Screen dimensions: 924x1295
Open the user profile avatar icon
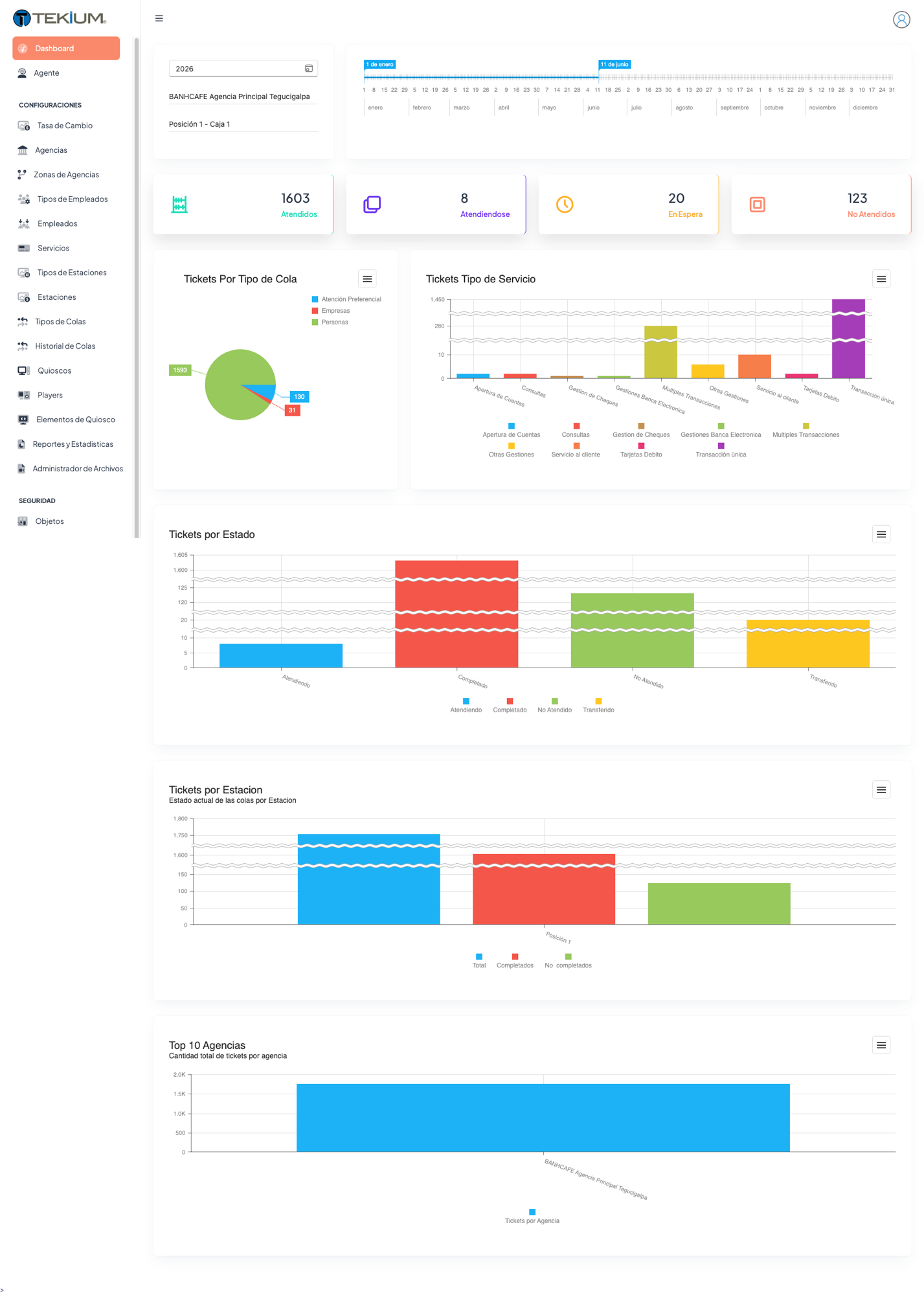click(x=901, y=19)
